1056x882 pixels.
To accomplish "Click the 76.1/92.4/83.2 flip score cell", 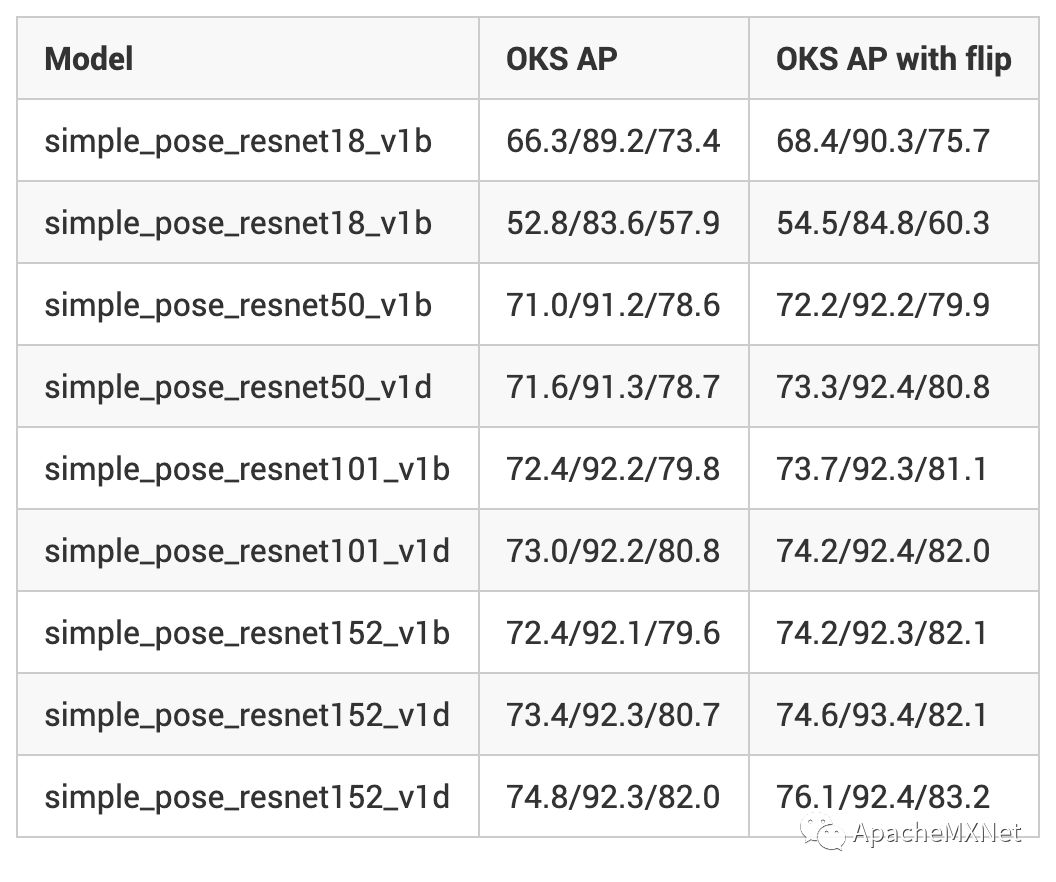I will click(x=883, y=797).
